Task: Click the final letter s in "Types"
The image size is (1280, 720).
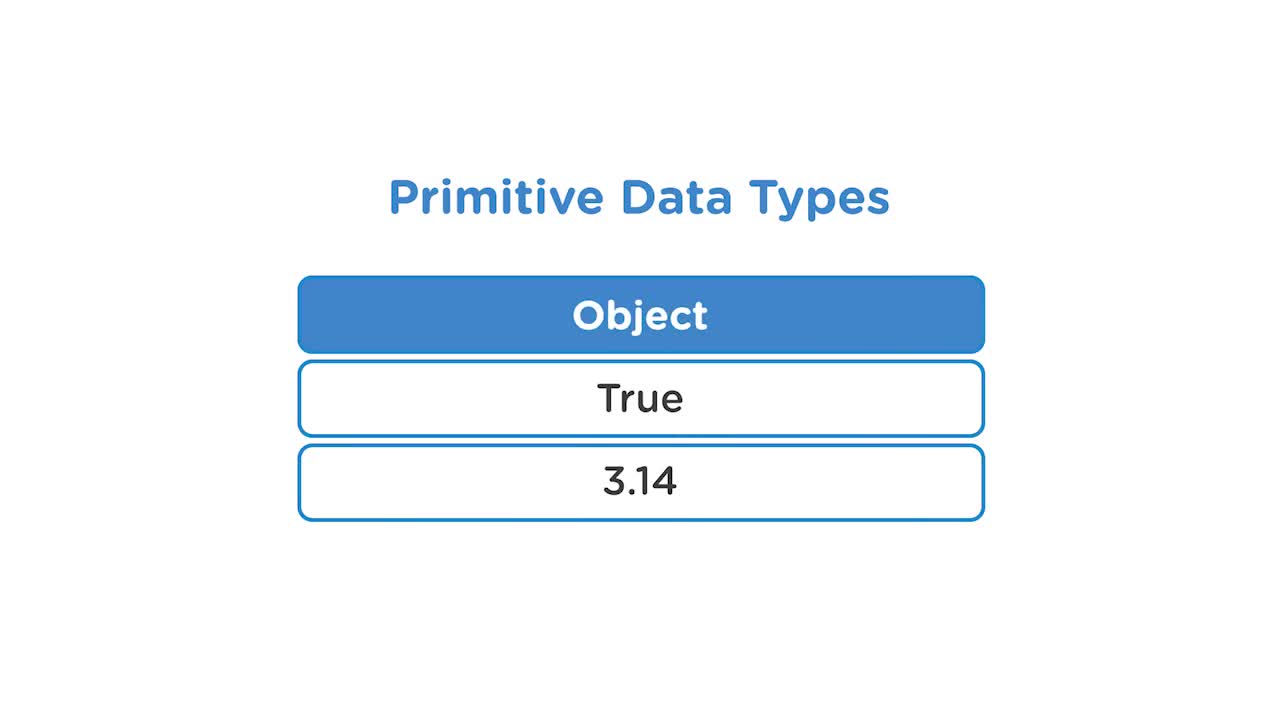Action: (878, 201)
